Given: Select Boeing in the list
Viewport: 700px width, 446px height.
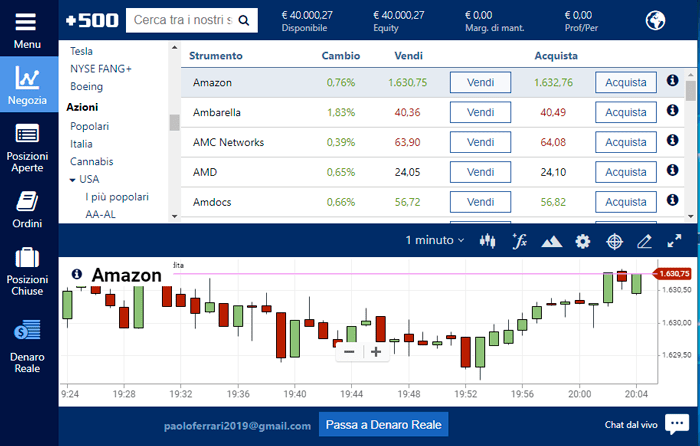Looking at the screenshot, I should click(x=87, y=86).
